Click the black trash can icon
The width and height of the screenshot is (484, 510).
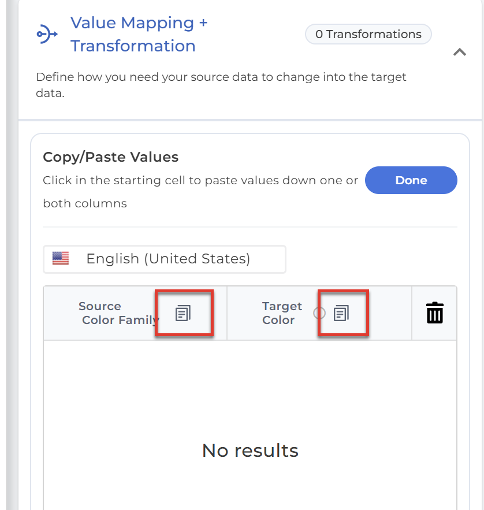(435, 313)
